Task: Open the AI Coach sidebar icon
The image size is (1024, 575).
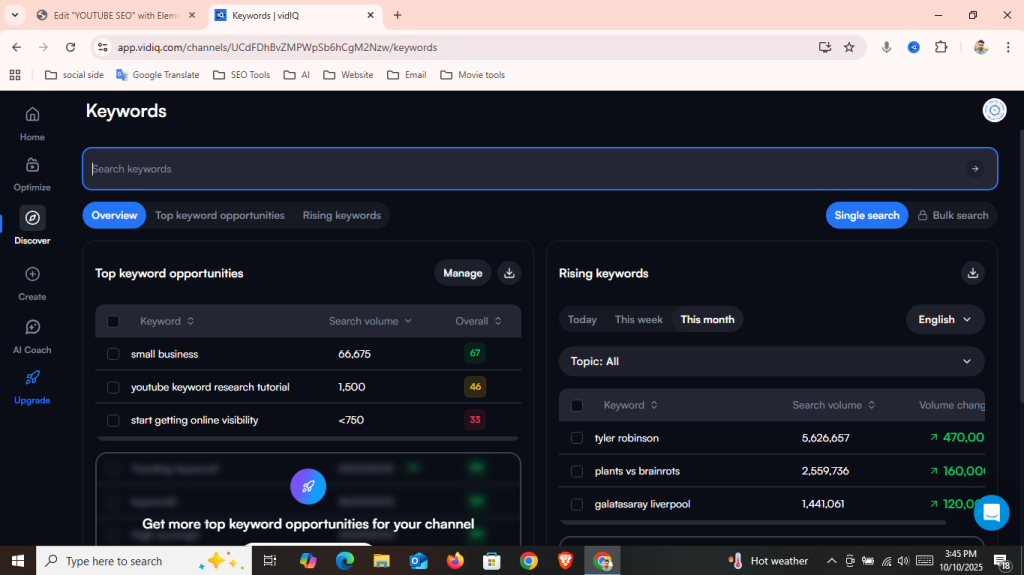Action: [32, 328]
